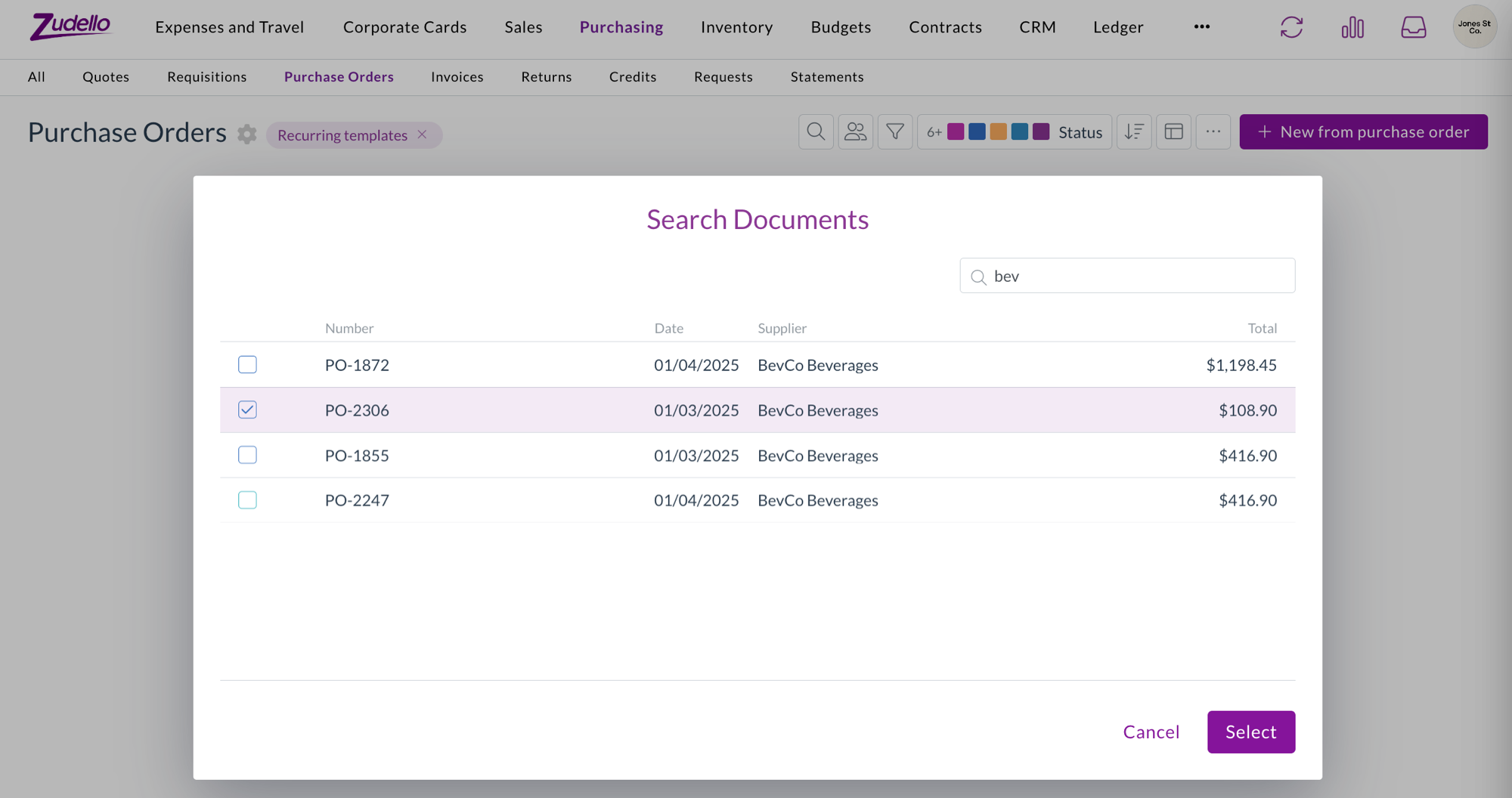Click the search magnifier inside the bev field

coord(978,277)
